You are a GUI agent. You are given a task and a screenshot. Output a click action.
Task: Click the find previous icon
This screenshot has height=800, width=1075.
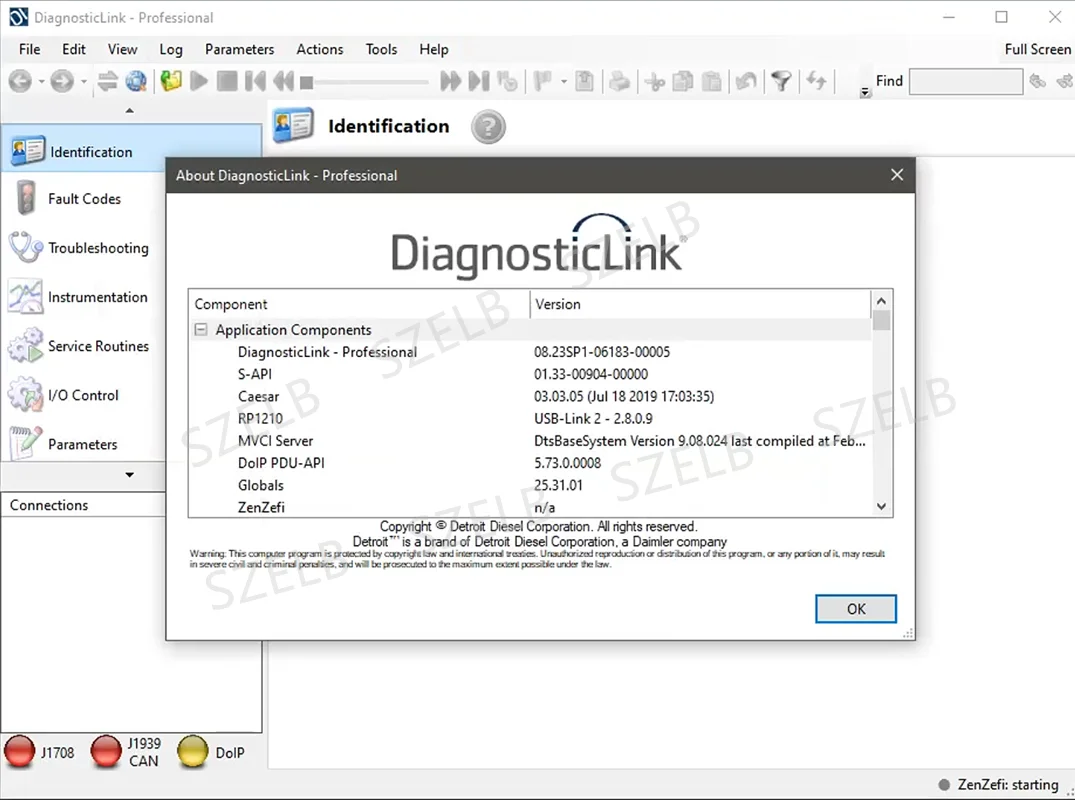(x=1037, y=82)
